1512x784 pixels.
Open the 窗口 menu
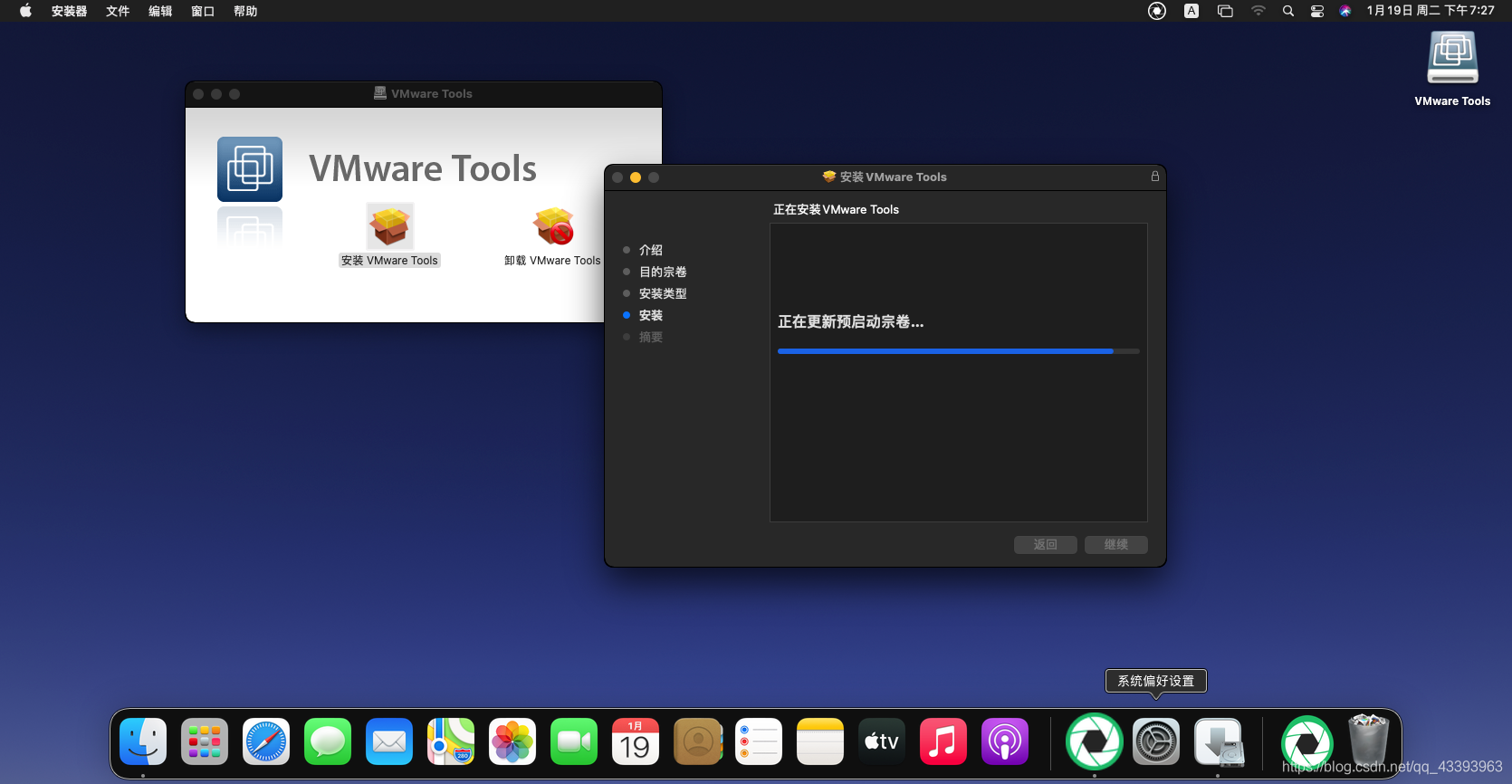point(203,11)
